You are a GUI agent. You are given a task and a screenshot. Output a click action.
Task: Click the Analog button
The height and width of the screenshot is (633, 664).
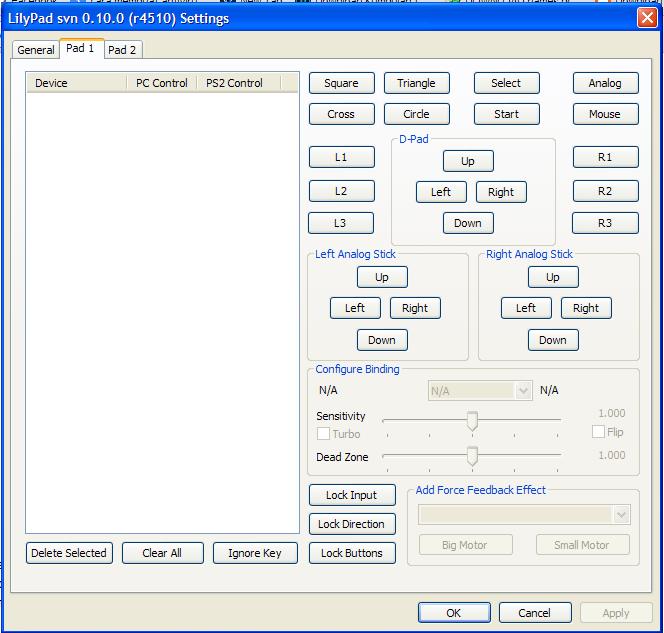tap(605, 83)
